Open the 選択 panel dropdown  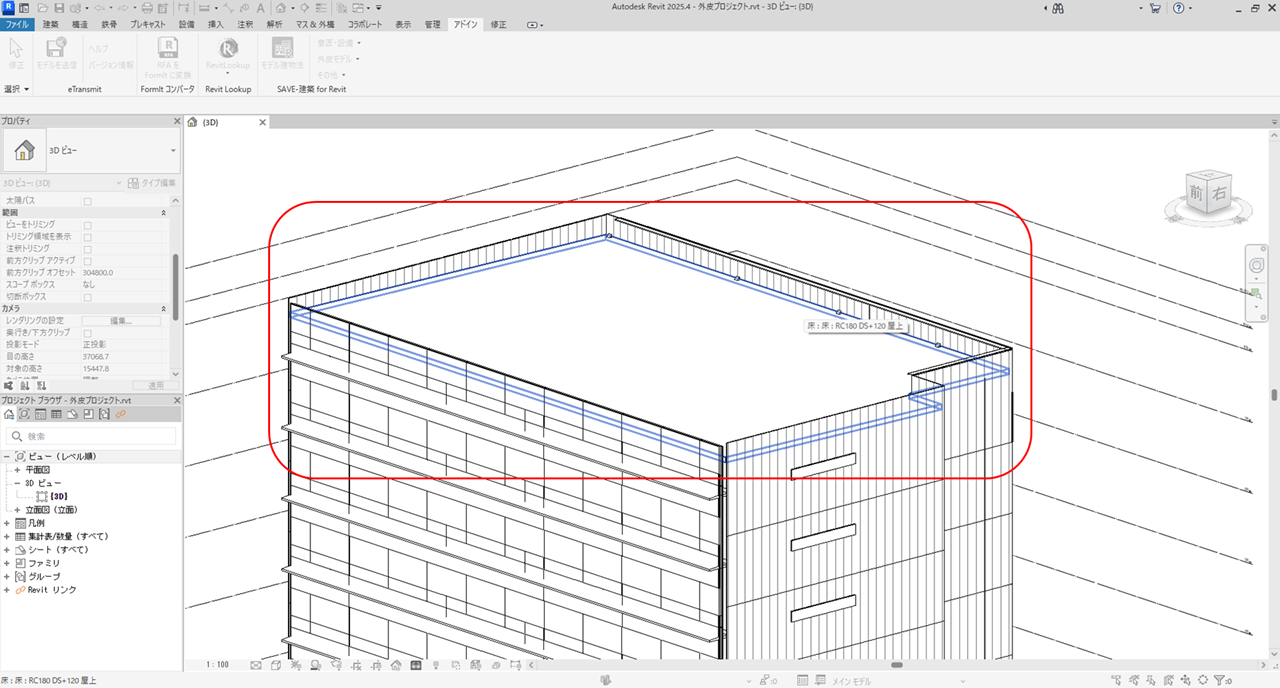(x=17, y=89)
